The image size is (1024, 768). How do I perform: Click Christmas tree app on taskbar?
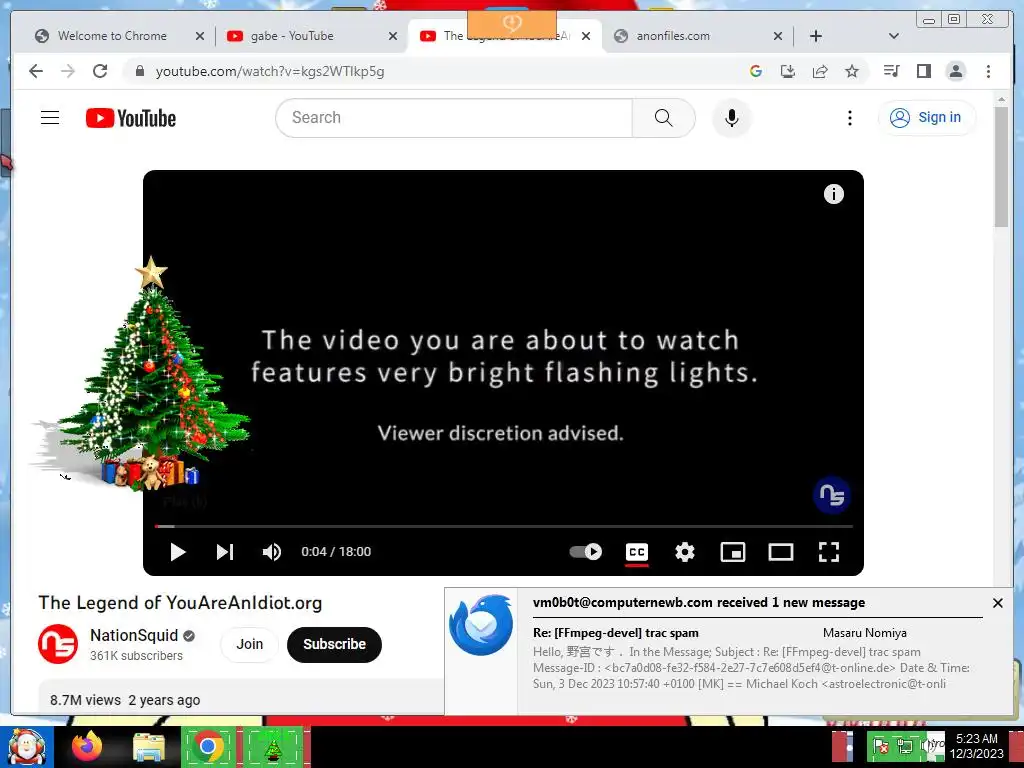273,746
